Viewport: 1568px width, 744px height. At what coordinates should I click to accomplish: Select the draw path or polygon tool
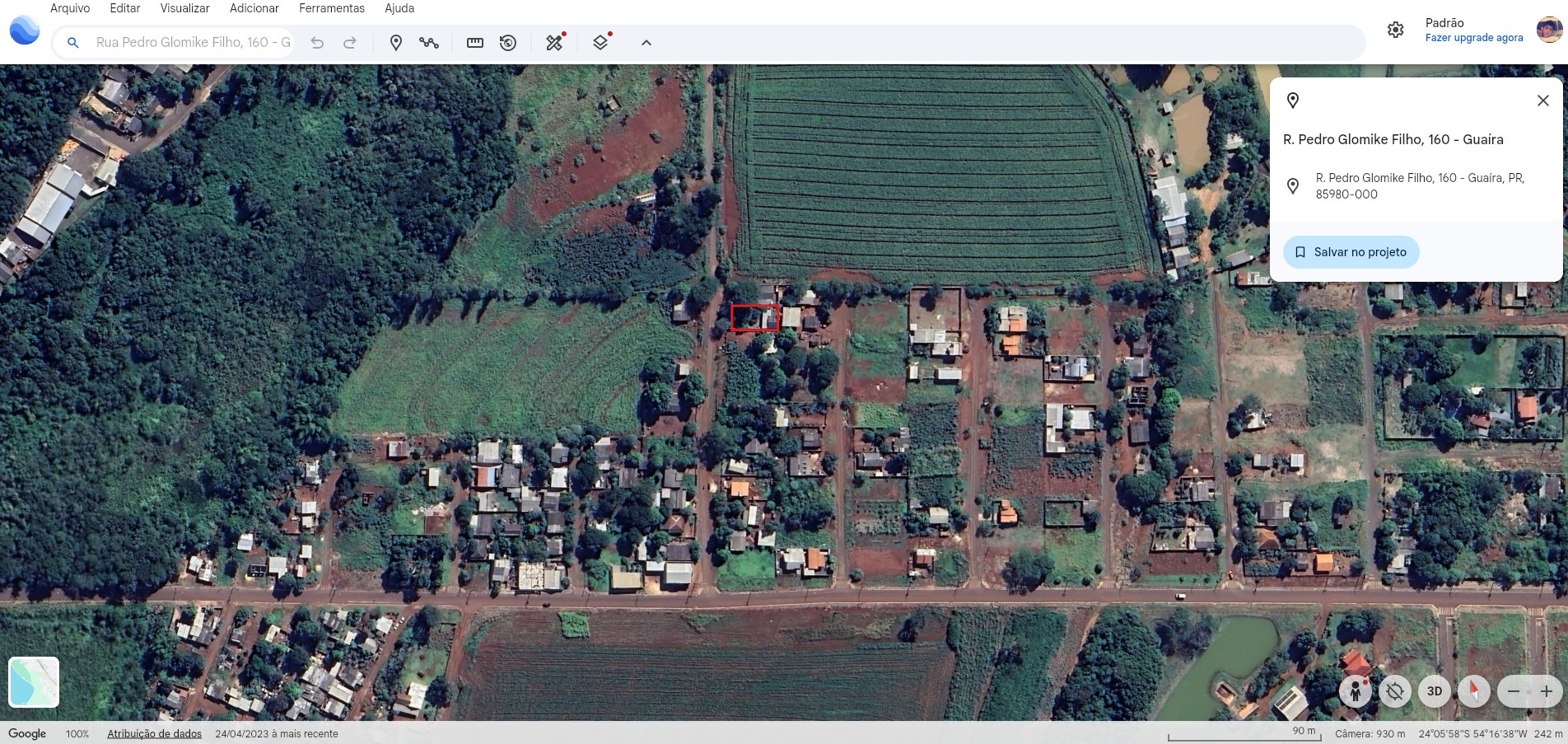pyautogui.click(x=428, y=43)
